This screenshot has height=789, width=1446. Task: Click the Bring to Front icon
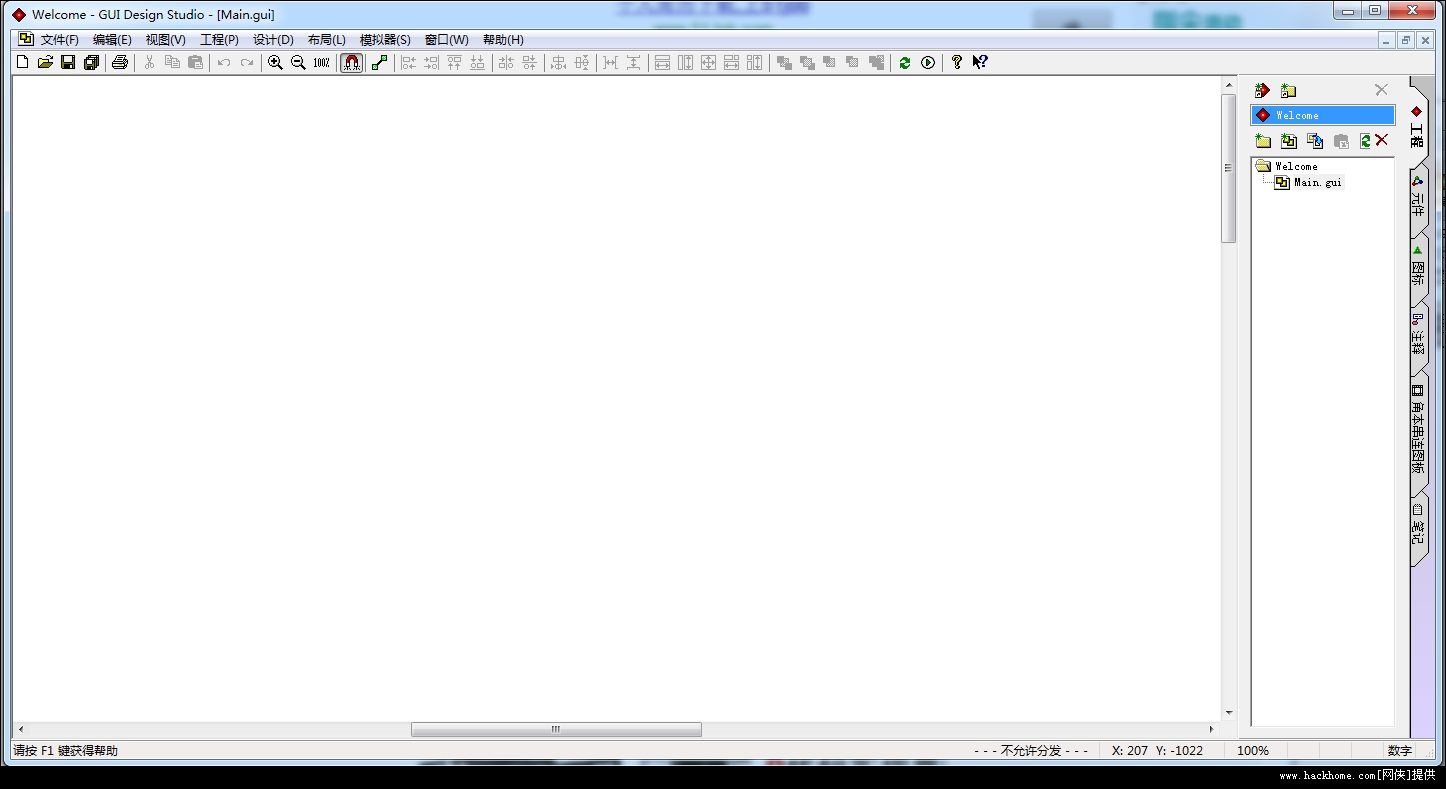[784, 62]
